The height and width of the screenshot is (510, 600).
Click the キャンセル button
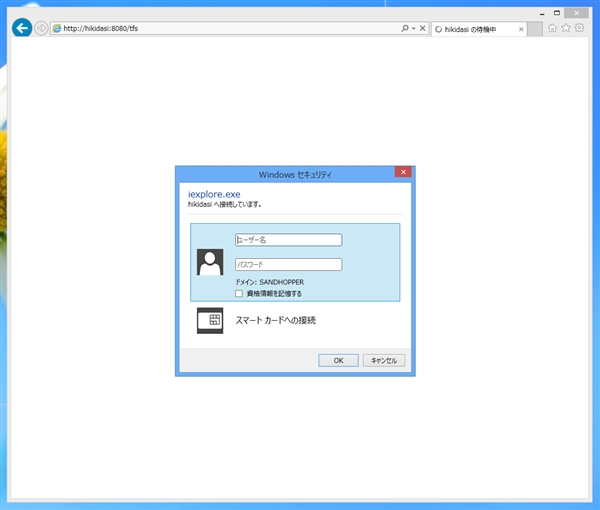(x=384, y=360)
